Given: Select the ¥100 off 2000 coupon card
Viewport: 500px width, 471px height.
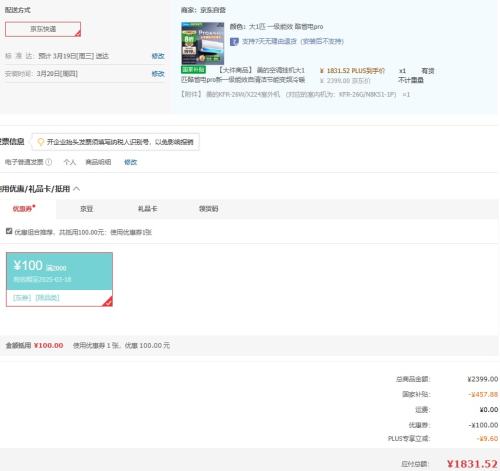Looking at the screenshot, I should click(59, 279).
